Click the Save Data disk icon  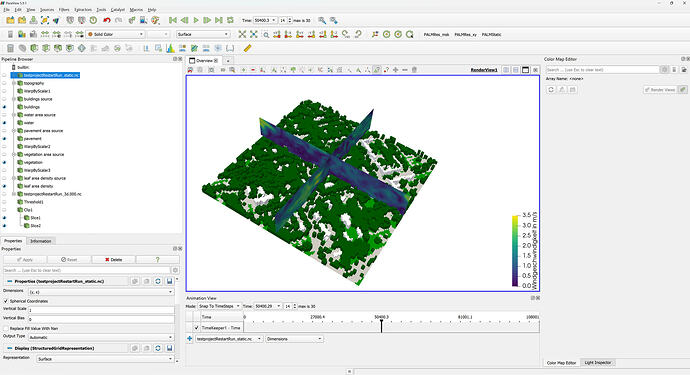click(x=33, y=20)
